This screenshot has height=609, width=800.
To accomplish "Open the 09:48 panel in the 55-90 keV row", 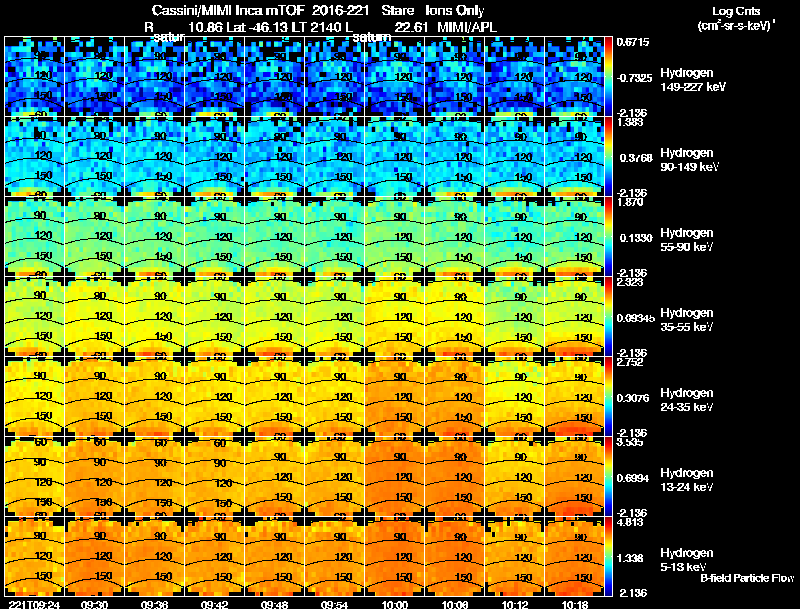I will click(x=274, y=236).
